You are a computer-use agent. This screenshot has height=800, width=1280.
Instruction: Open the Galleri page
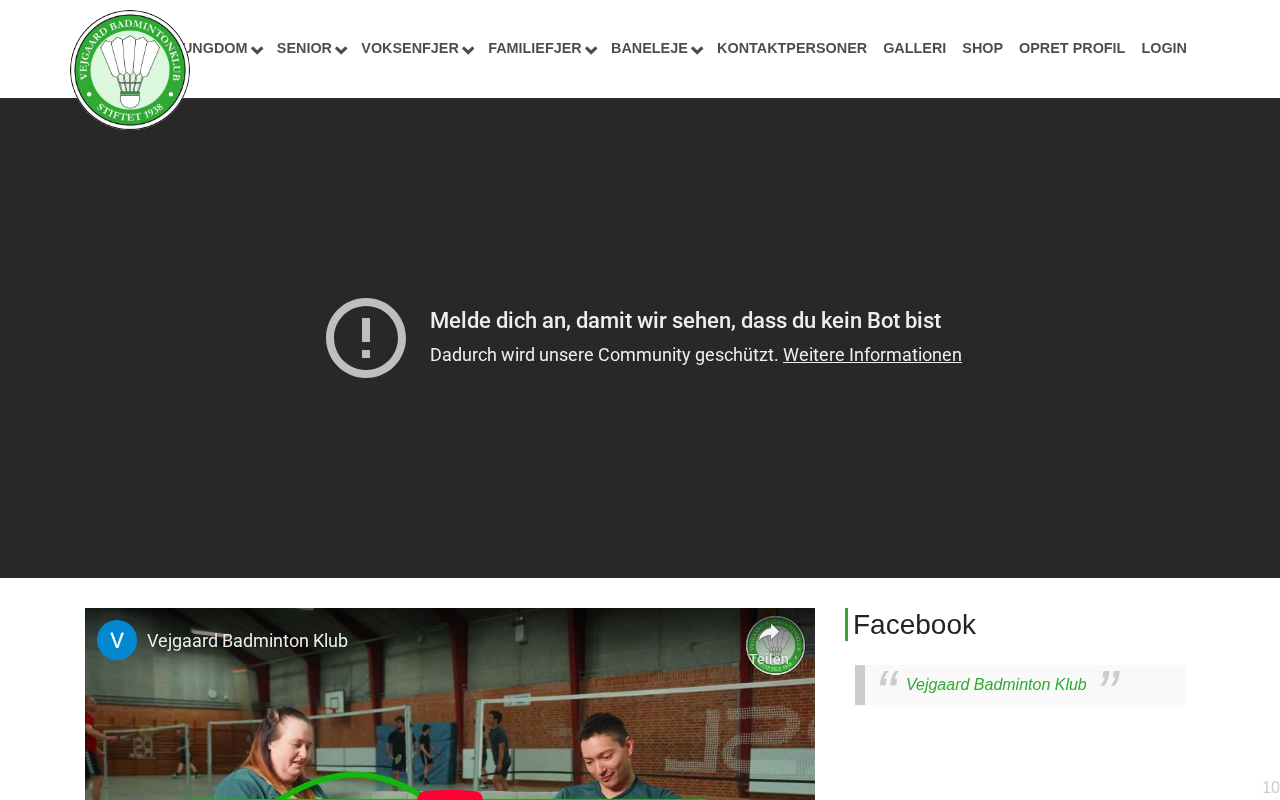914,48
